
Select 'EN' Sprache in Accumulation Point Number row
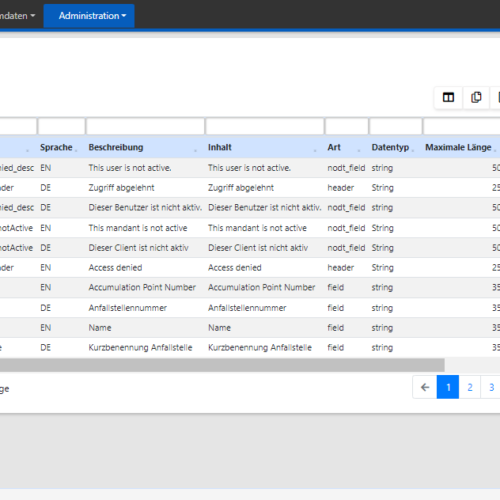(45, 287)
